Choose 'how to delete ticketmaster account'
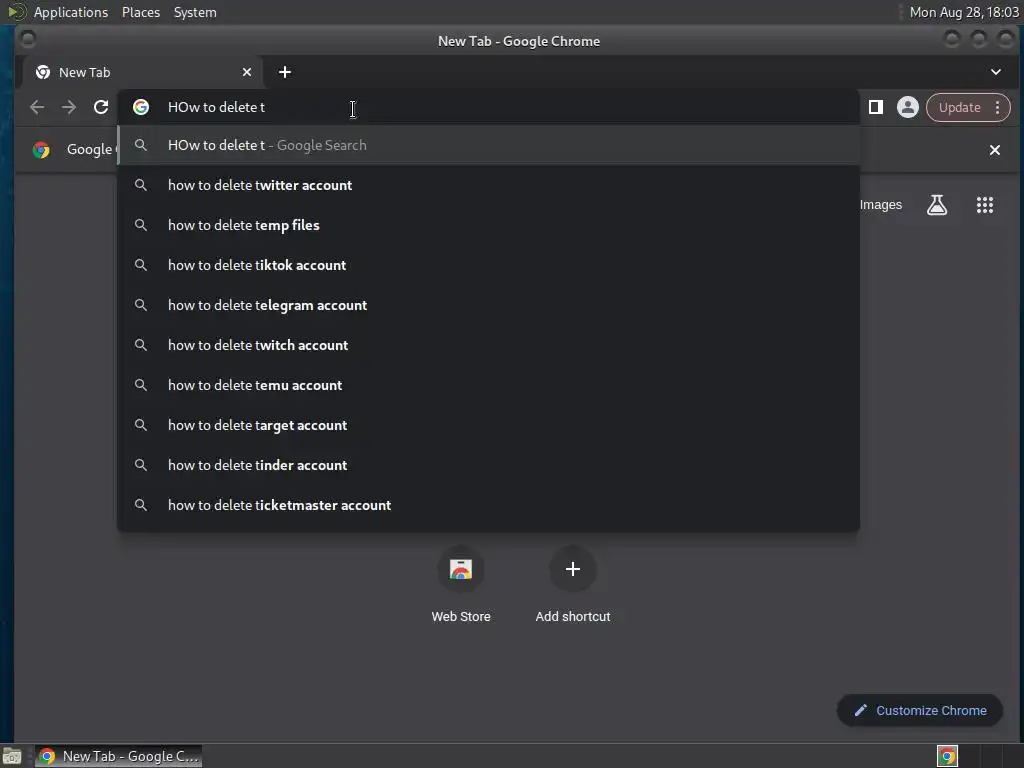The image size is (1024, 768). (x=488, y=505)
